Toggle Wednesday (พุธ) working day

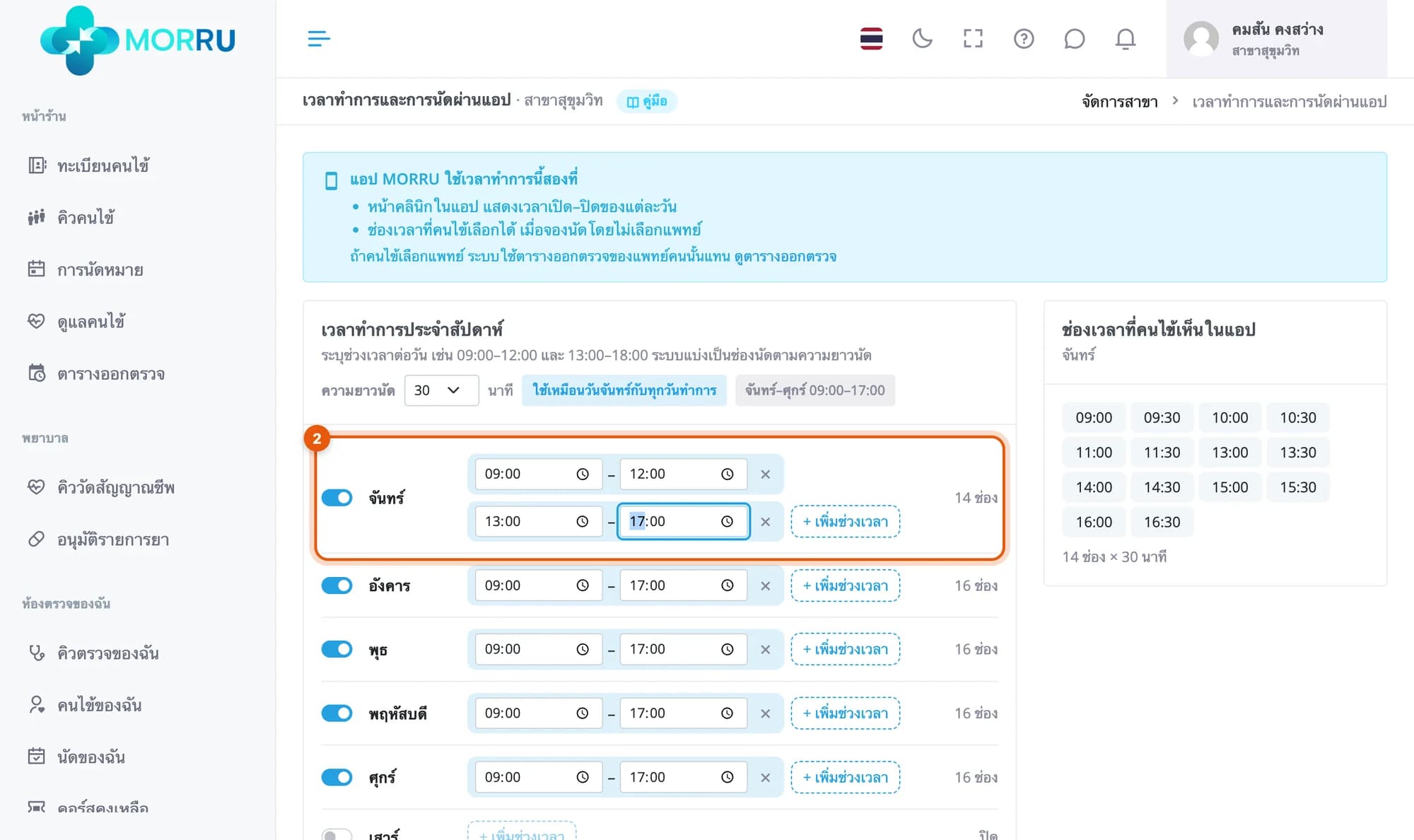337,649
